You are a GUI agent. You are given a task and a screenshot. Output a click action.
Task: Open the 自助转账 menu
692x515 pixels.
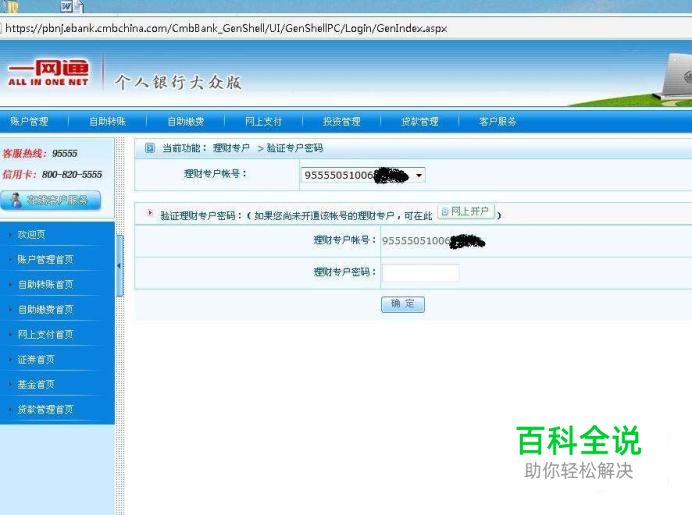(x=107, y=121)
